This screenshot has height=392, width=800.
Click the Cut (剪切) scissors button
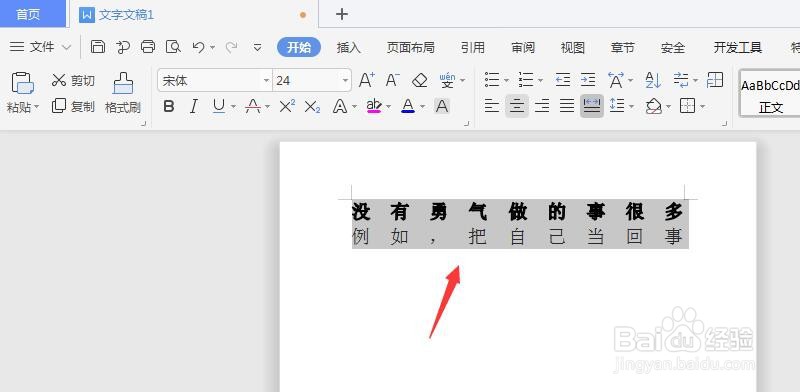click(x=73, y=80)
